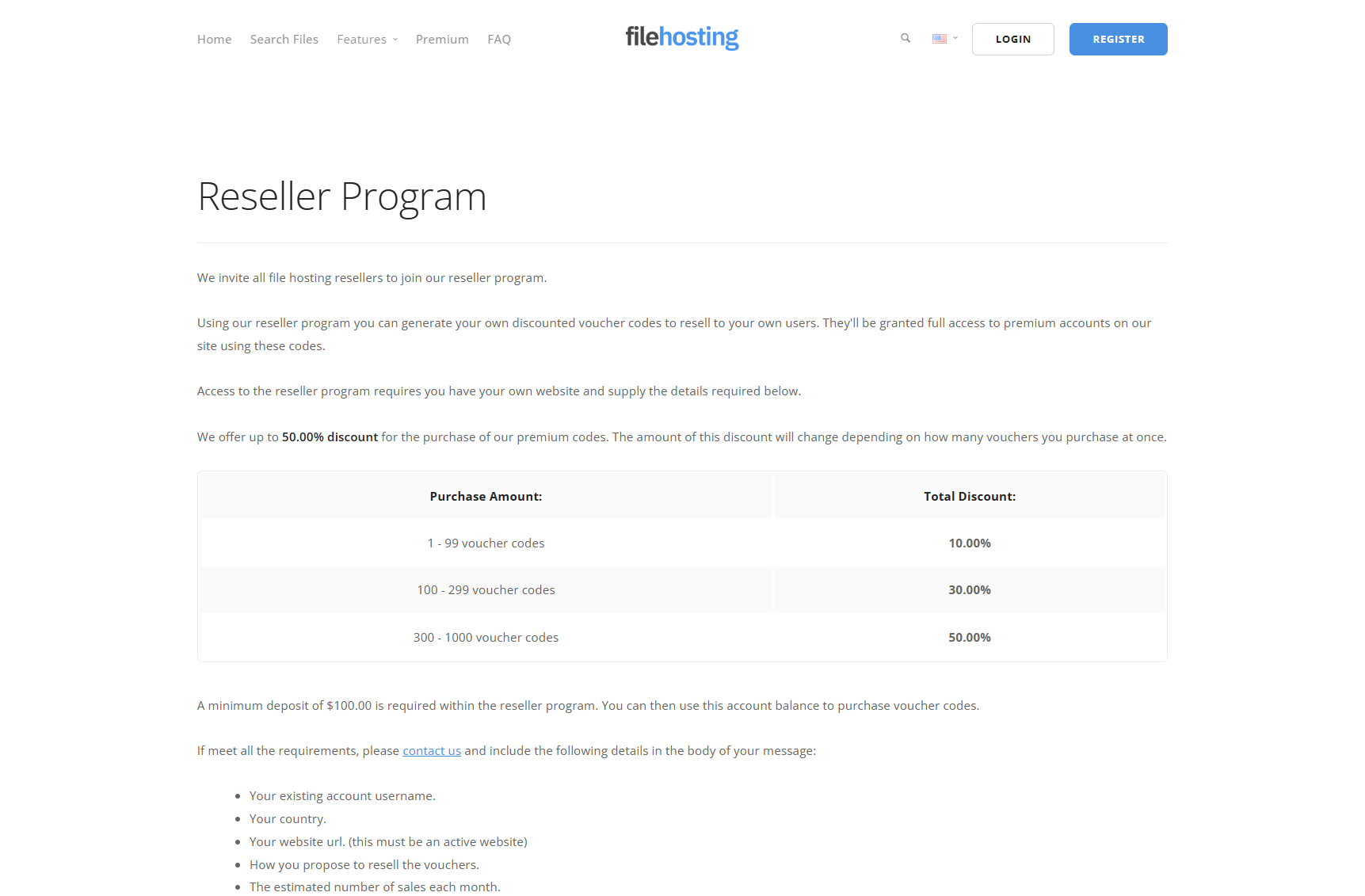Navigate to the Premium page
Screen dimensions: 1365x896
pos(442,39)
